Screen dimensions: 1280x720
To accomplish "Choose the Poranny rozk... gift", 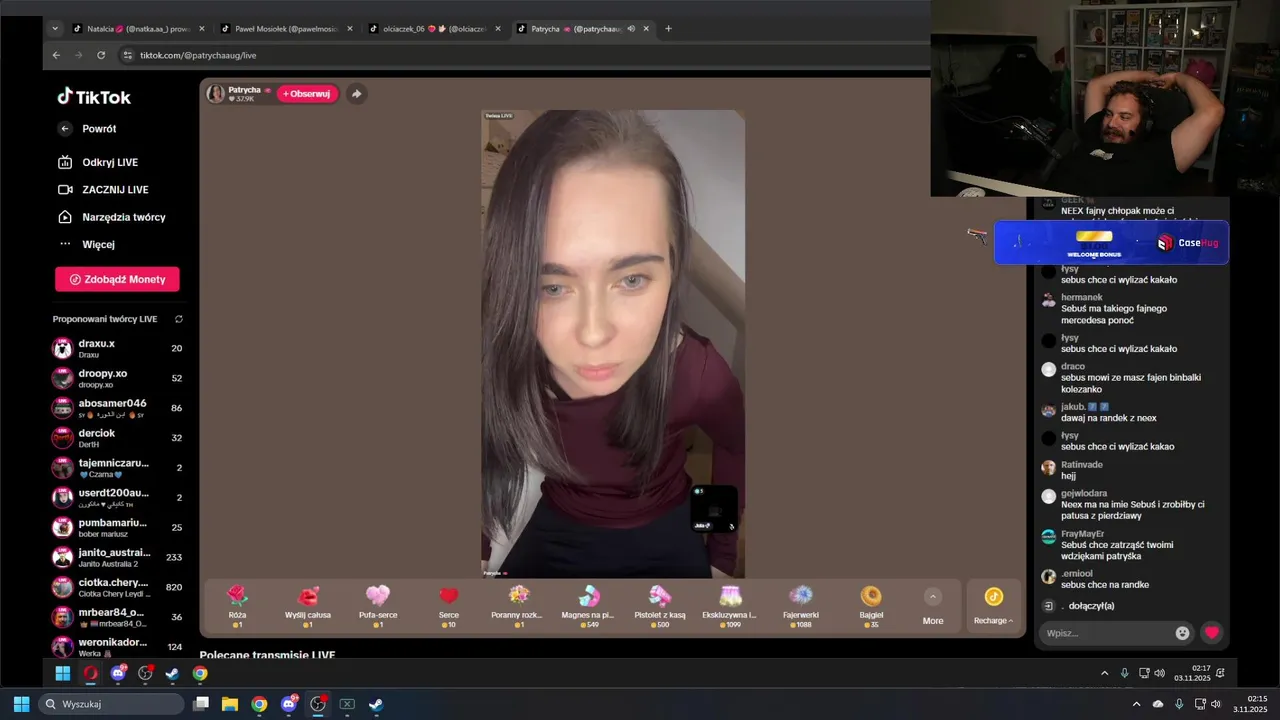I will click(519, 606).
